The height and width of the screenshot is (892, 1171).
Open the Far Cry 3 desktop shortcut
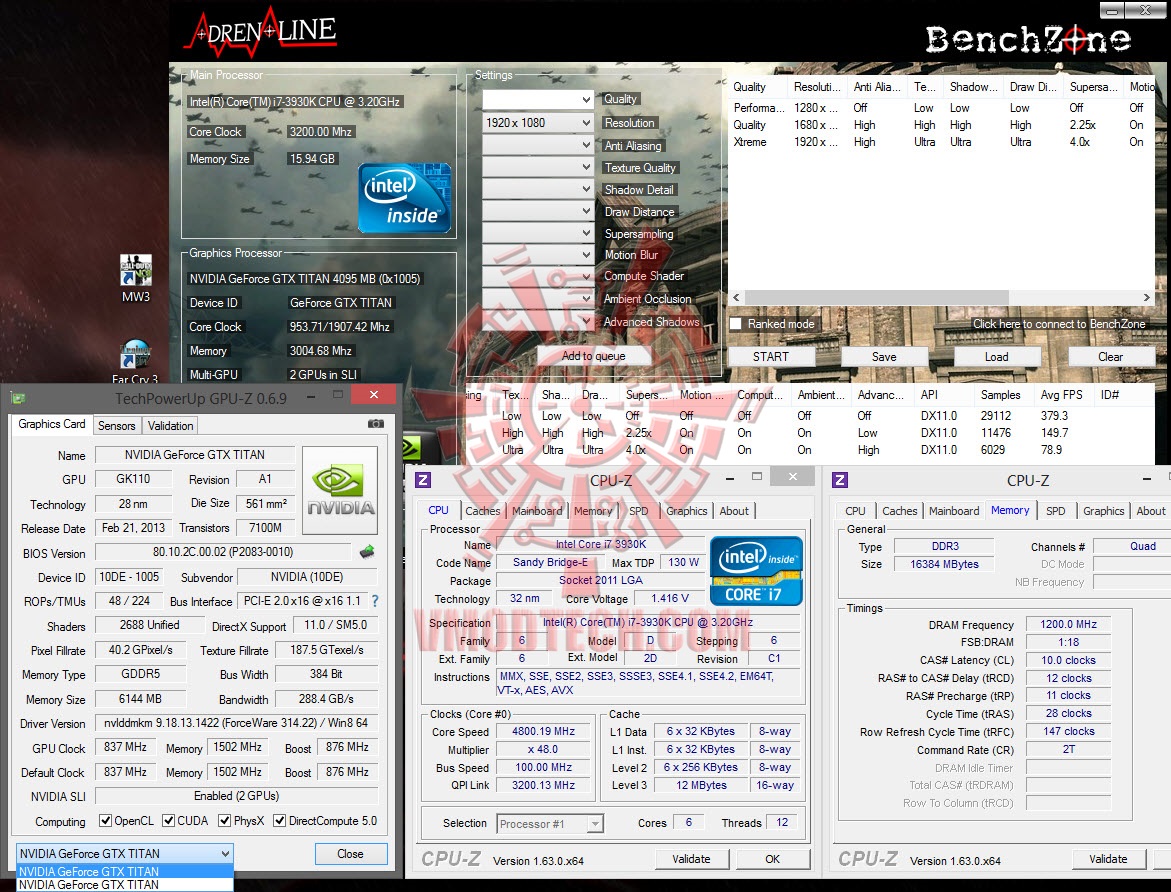tap(135, 362)
